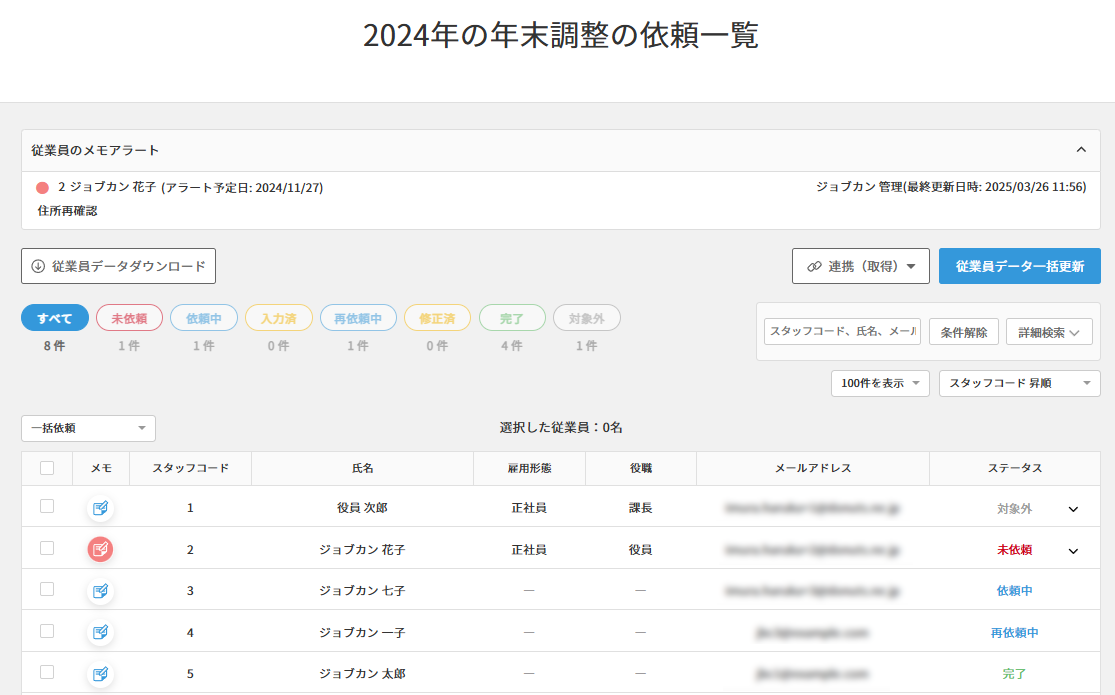The height and width of the screenshot is (695, 1115).
Task: Click the 住所再確認 memo text
Action: click(x=68, y=211)
